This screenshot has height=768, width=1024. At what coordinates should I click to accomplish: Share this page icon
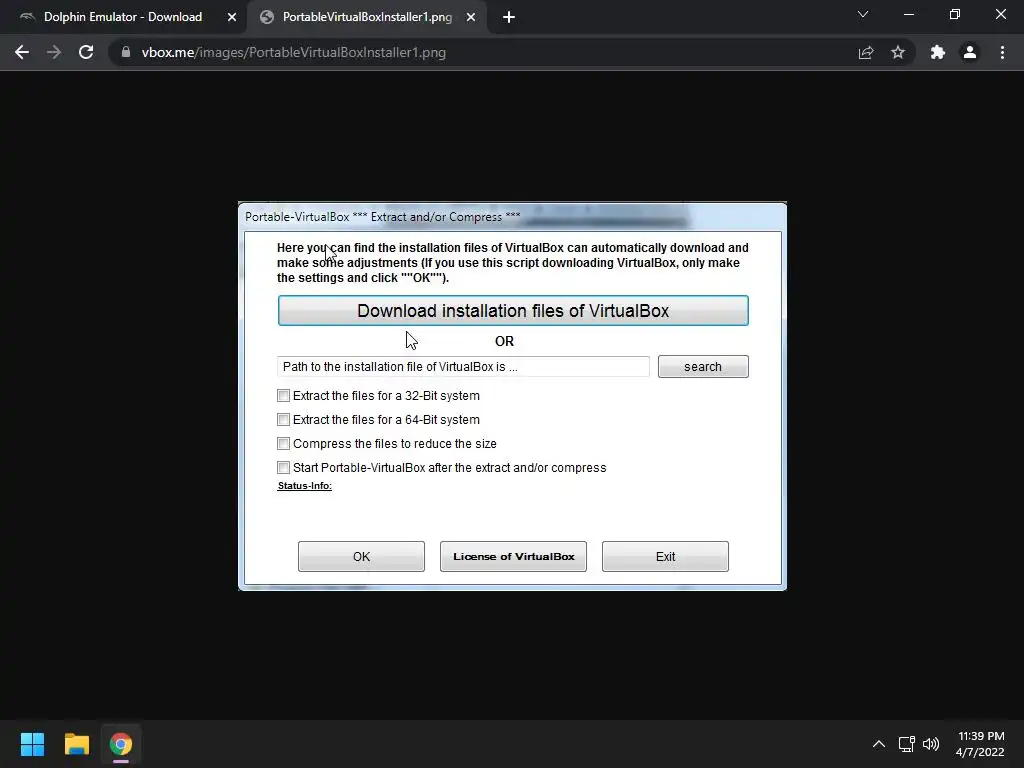pos(866,52)
